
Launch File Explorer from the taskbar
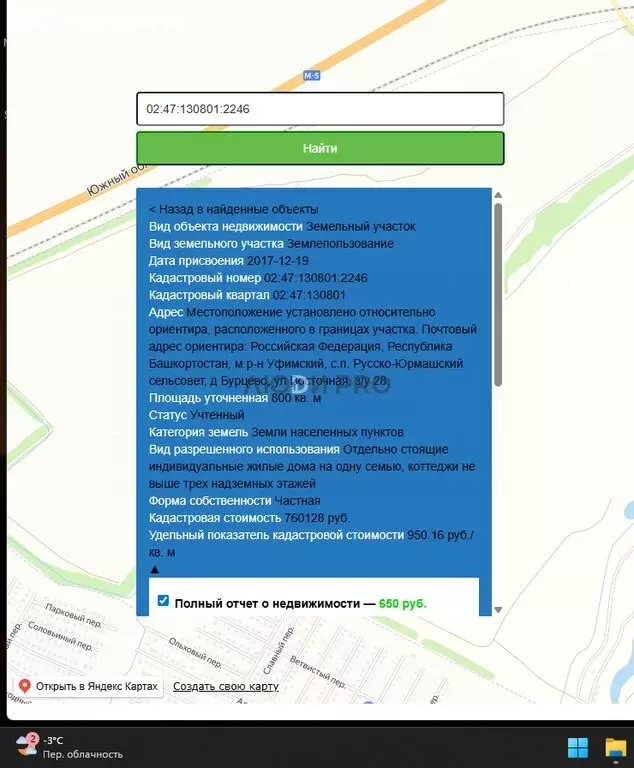[x=615, y=747]
